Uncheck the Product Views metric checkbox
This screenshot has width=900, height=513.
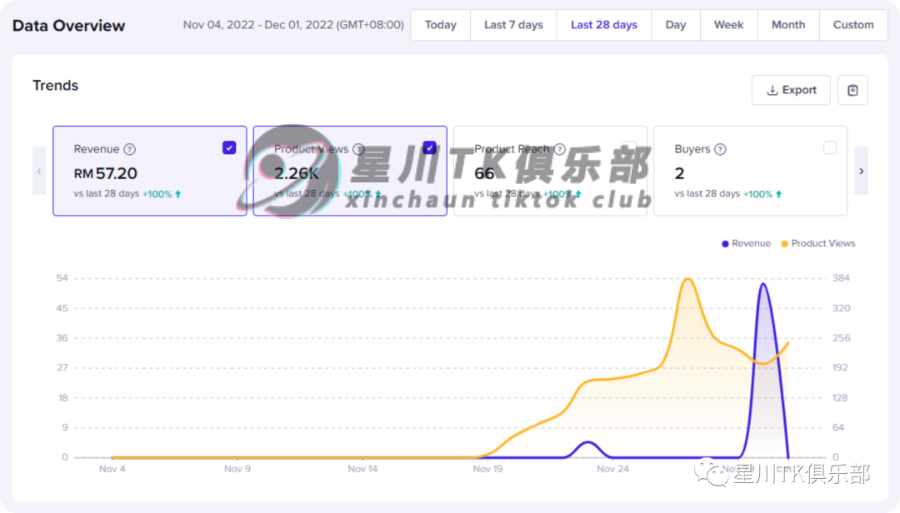click(429, 148)
